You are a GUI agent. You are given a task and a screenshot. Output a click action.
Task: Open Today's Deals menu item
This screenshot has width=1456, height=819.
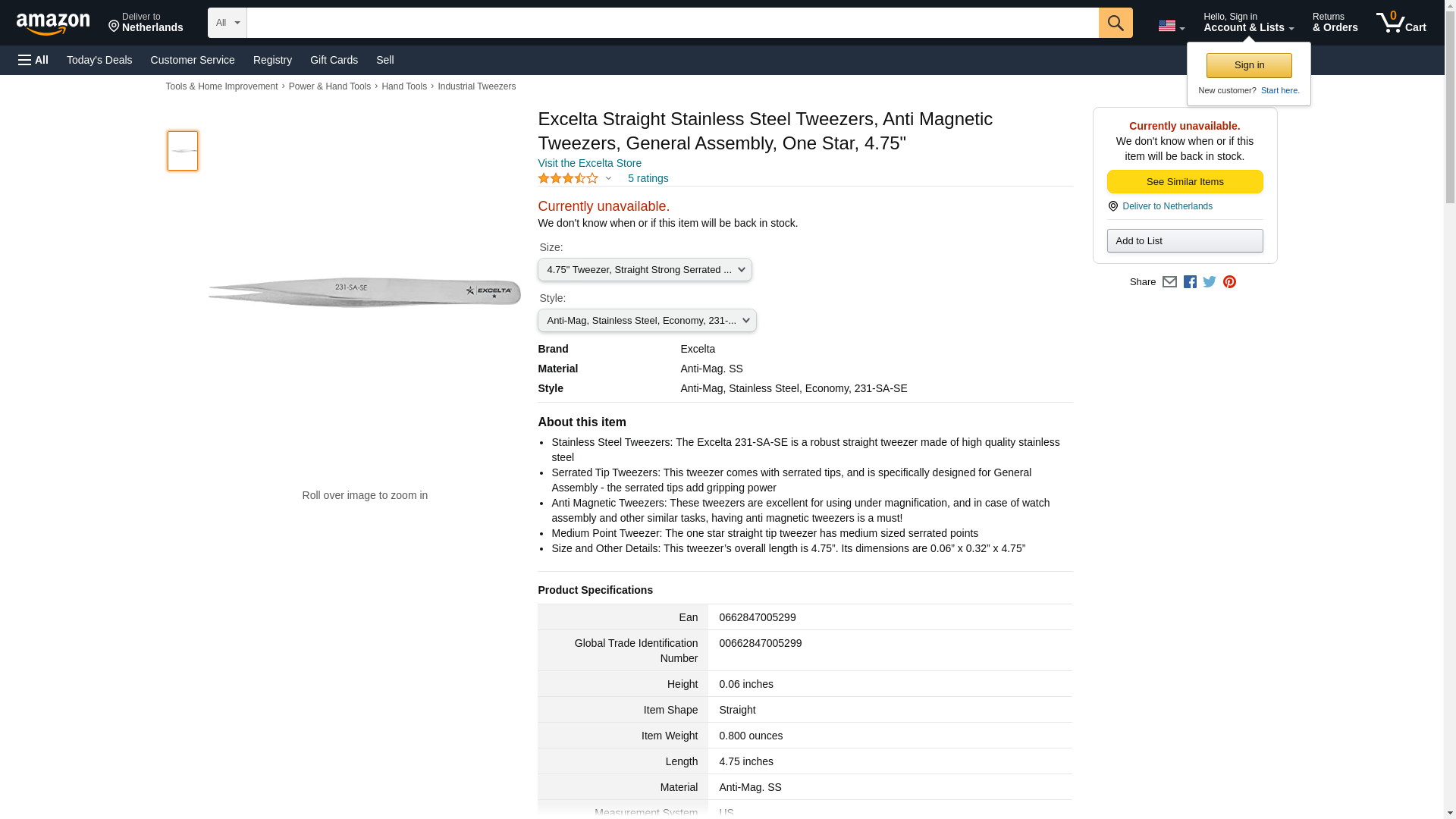99,60
